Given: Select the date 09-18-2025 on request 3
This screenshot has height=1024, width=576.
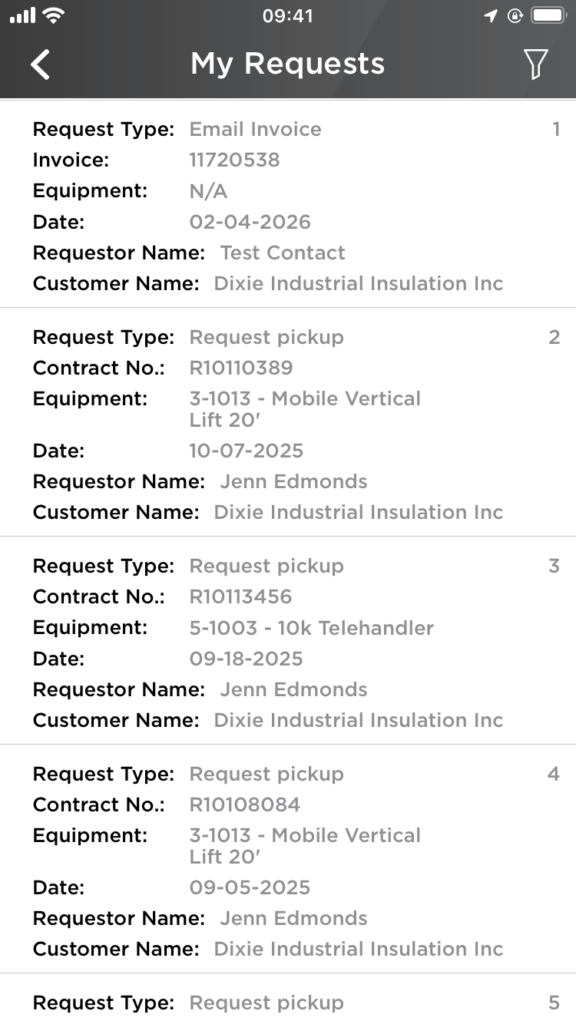Looking at the screenshot, I should point(248,659).
